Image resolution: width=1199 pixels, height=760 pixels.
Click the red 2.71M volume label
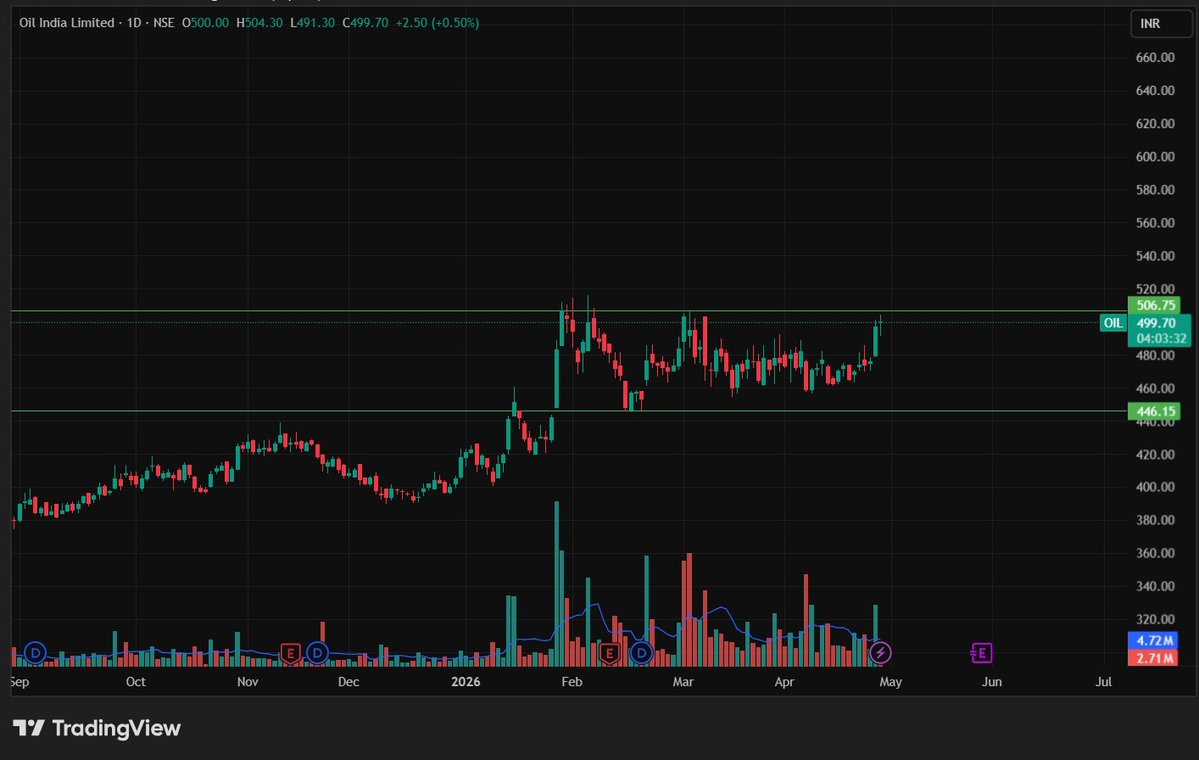(x=1153, y=658)
